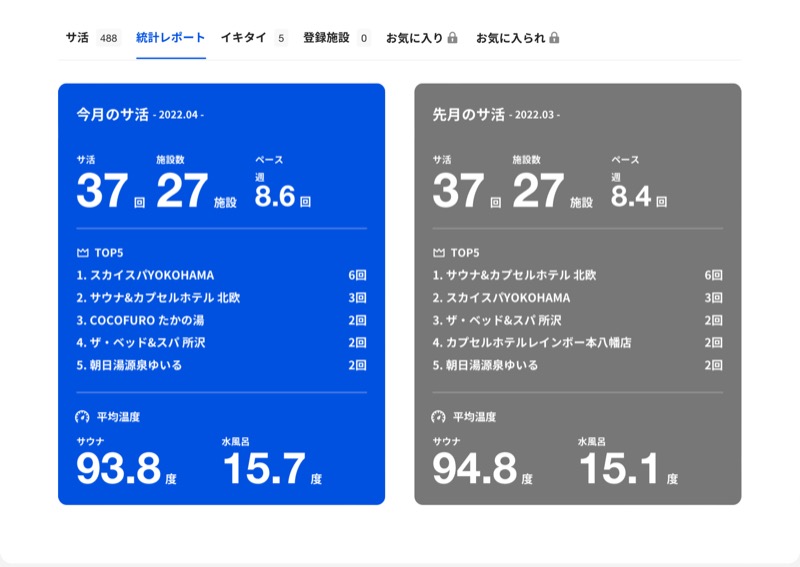The height and width of the screenshot is (567, 800).
Task: Open 朝日湯源泉ゆいる in 今月 TOP5
Action: 136,365
